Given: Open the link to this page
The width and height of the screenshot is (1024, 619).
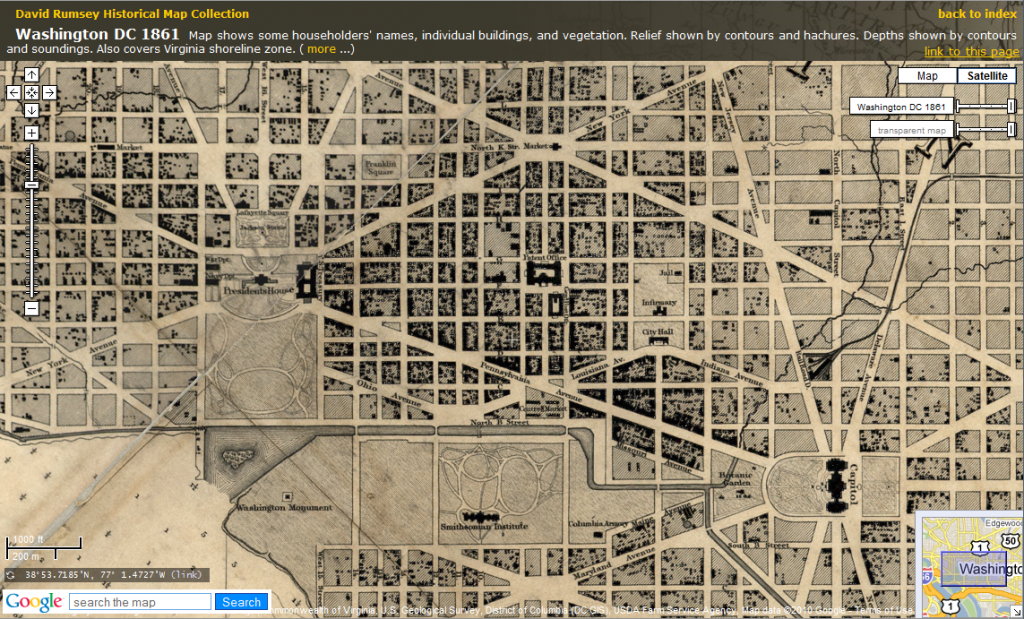Looking at the screenshot, I should point(971,52).
